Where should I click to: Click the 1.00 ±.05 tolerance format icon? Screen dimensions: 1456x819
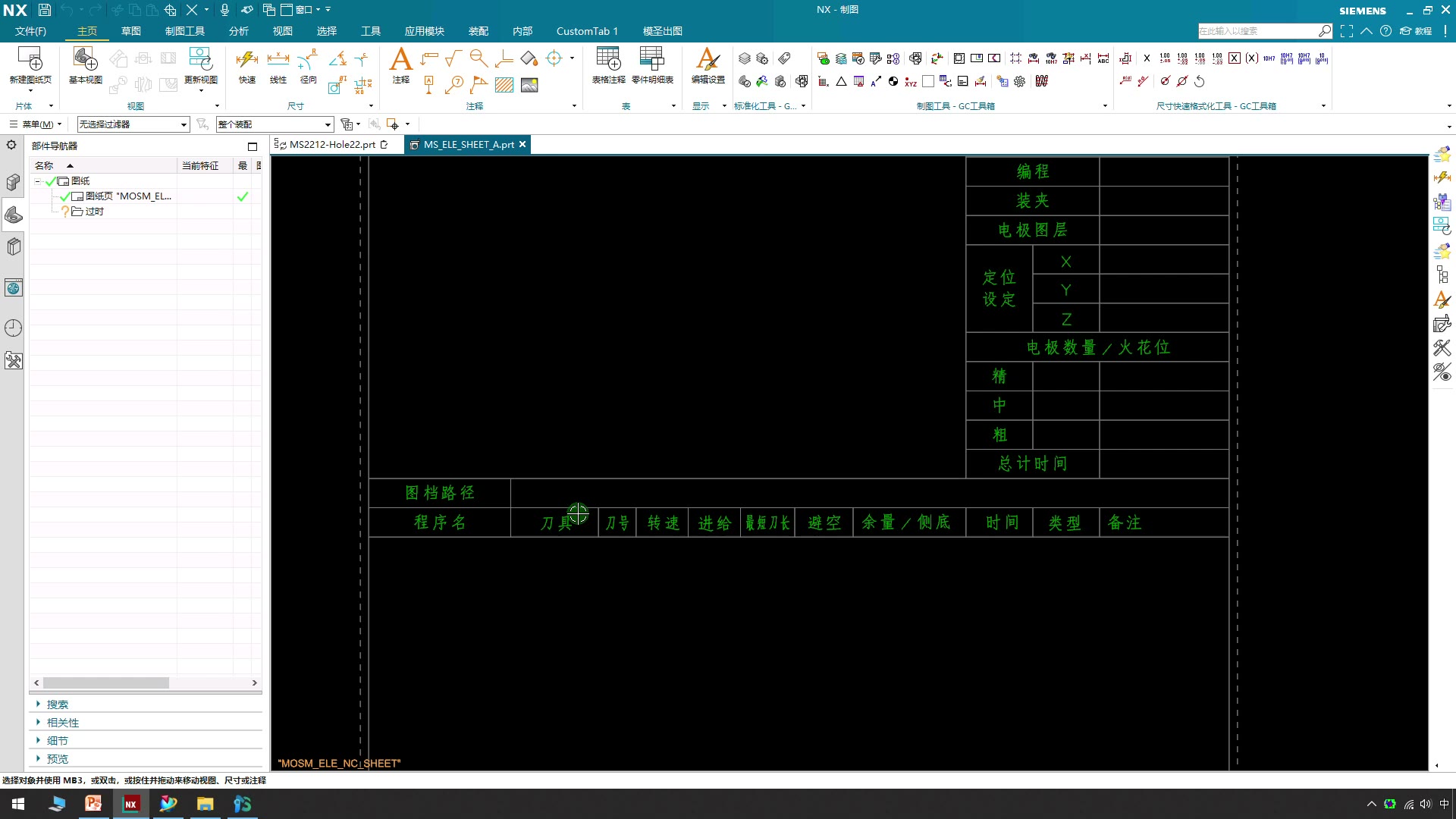pyautogui.click(x=1165, y=58)
